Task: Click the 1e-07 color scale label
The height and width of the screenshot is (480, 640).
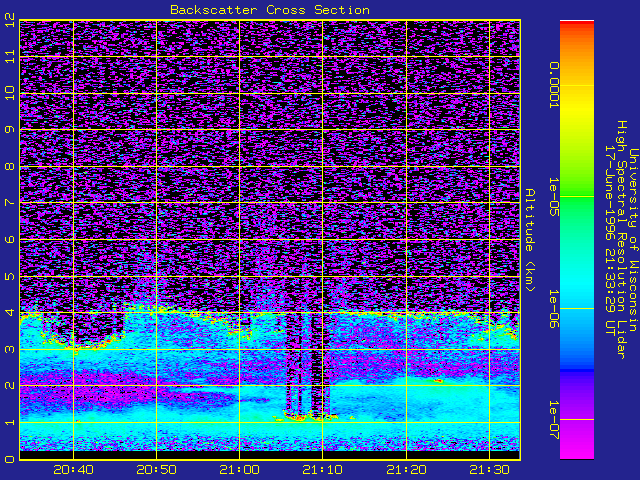Action: tap(553, 420)
